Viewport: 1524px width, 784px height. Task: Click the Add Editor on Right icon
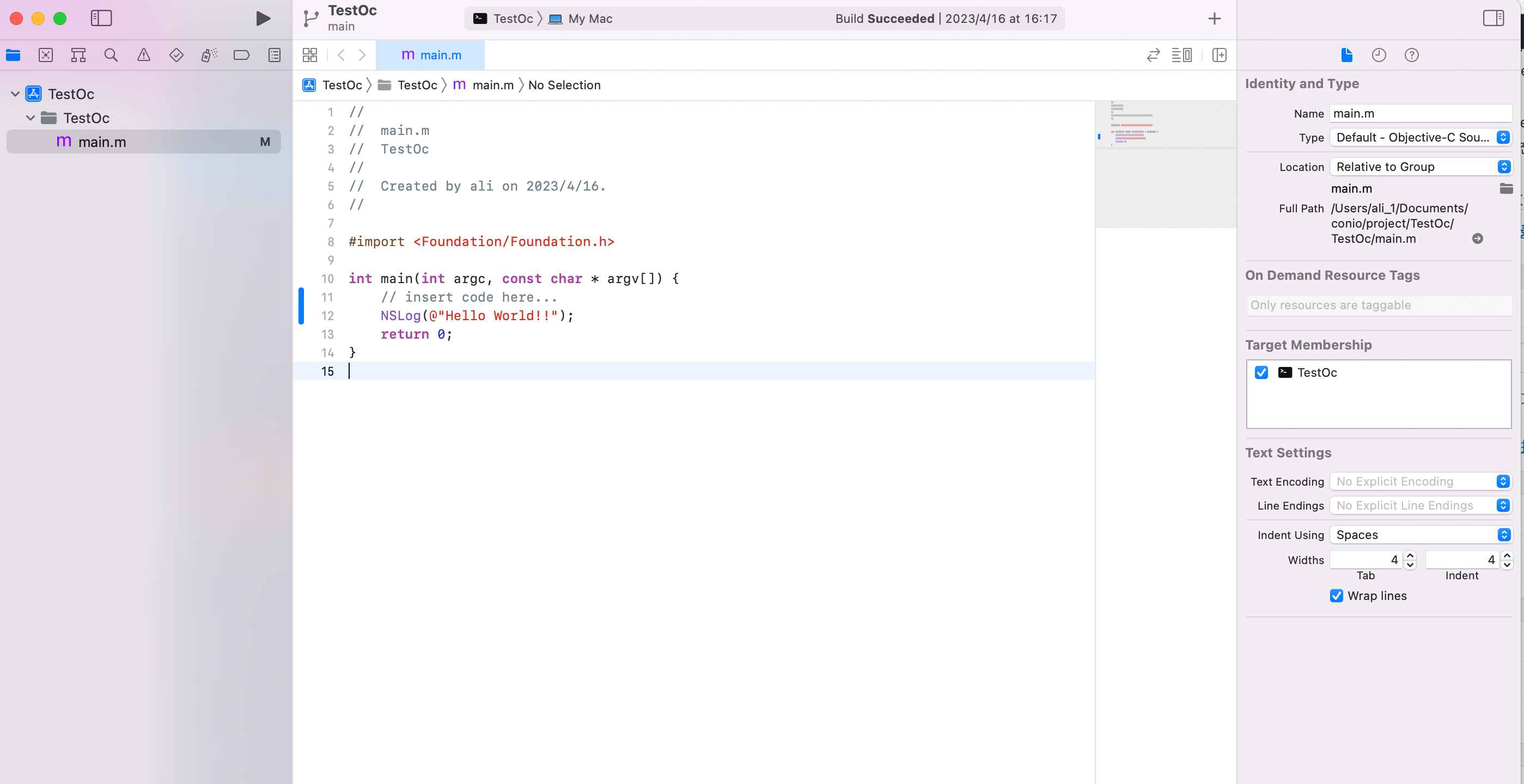click(1219, 55)
